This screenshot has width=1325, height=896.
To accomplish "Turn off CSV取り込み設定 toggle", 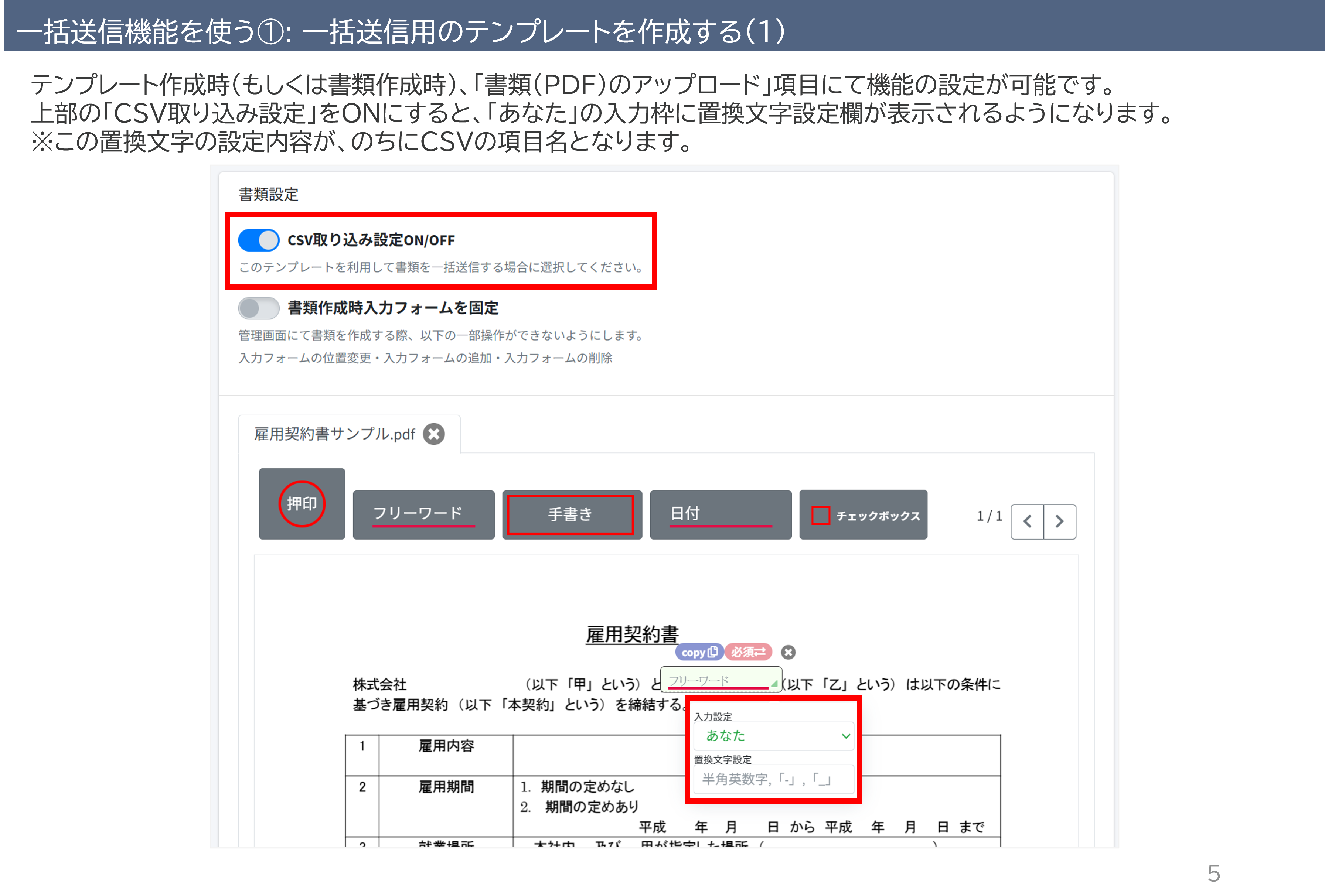I will tap(259, 240).
